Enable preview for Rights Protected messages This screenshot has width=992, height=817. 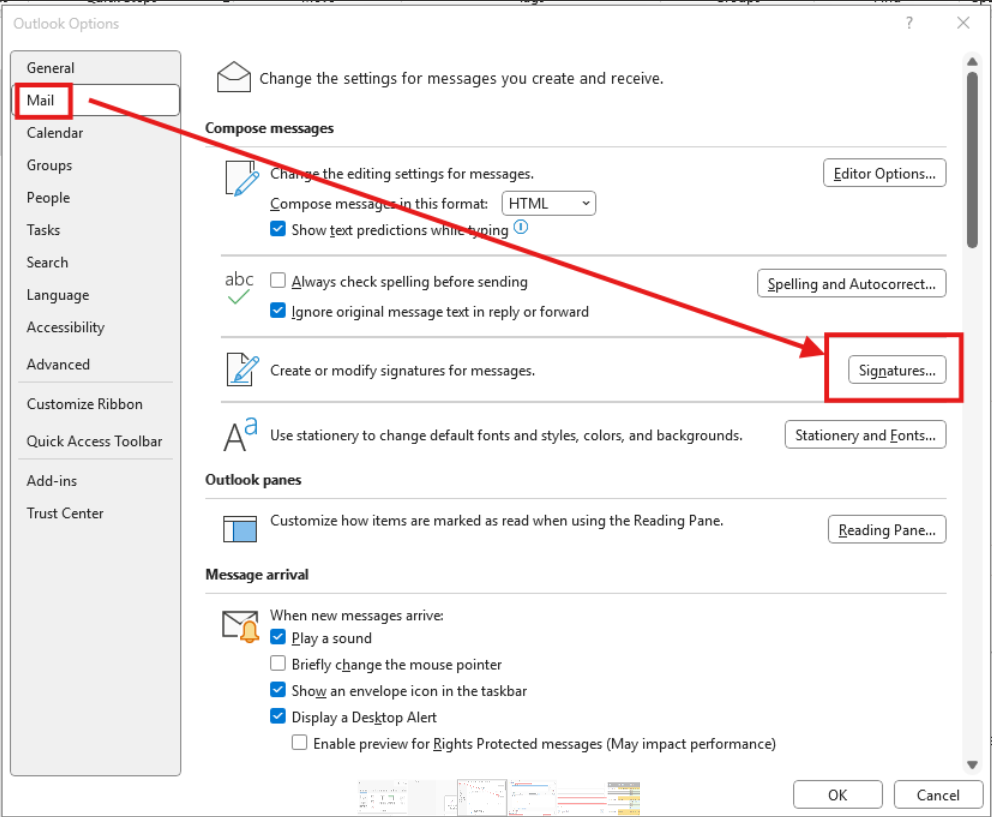[x=299, y=742]
